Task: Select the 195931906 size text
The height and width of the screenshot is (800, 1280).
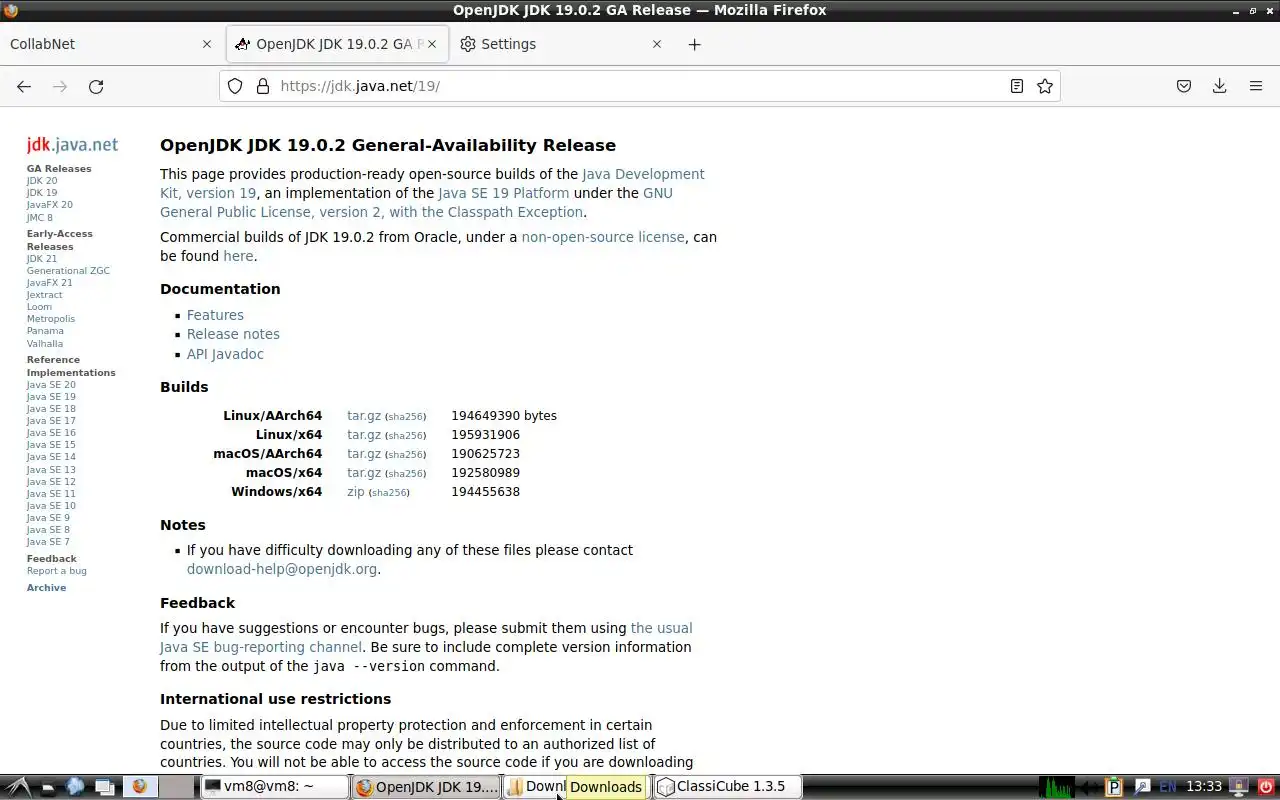Action: (485, 435)
